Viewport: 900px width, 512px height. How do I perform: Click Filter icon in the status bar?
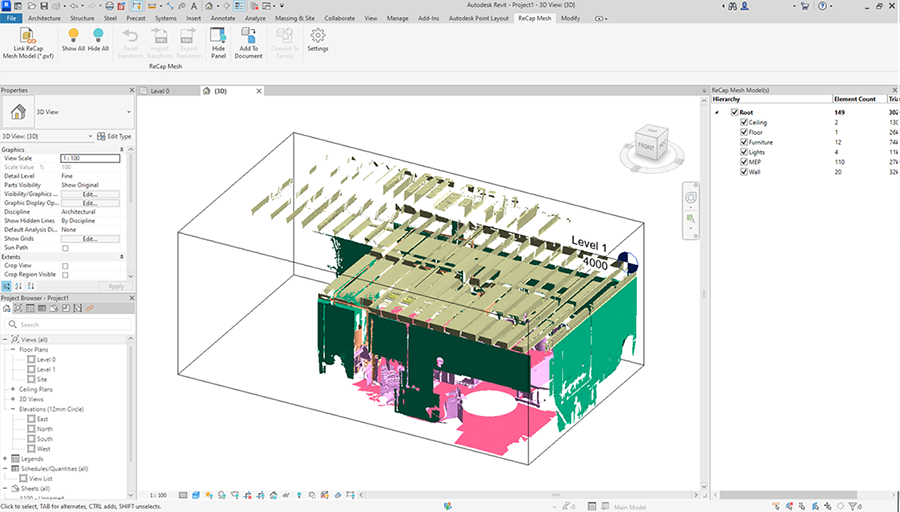click(x=854, y=506)
